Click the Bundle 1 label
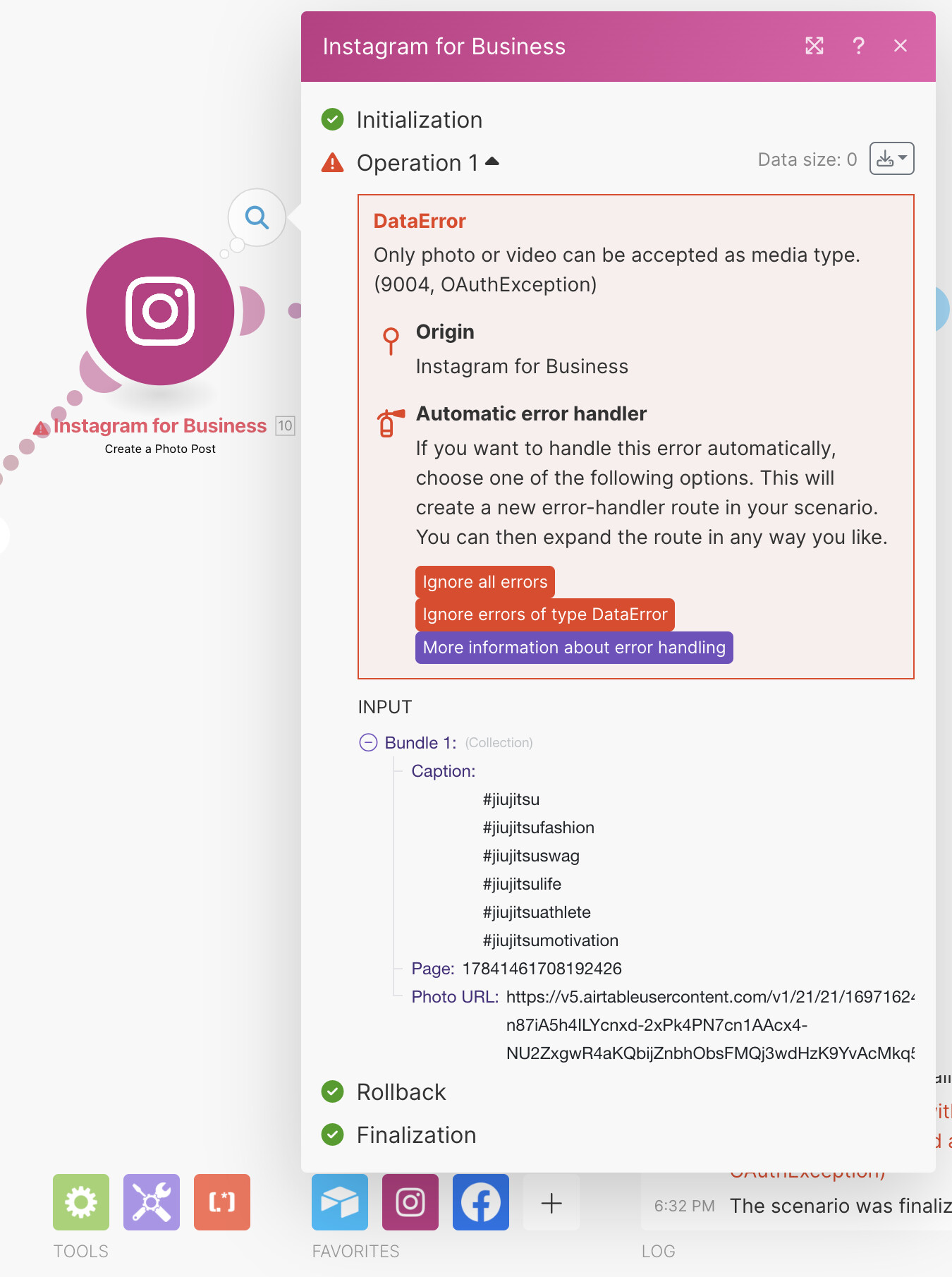The image size is (952, 1277). coord(420,743)
